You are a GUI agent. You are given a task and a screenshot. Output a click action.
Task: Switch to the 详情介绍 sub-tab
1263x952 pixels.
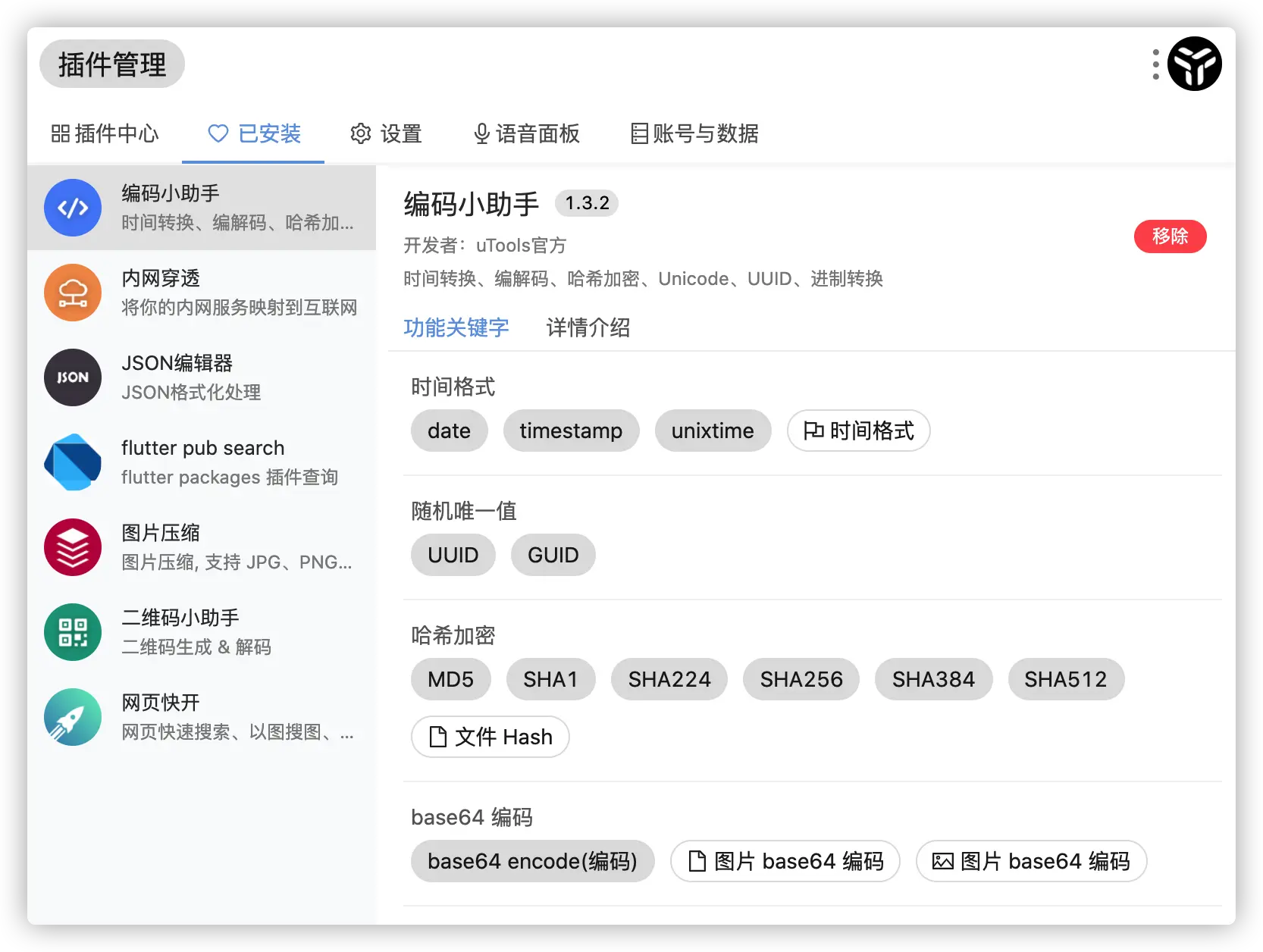pos(588,328)
